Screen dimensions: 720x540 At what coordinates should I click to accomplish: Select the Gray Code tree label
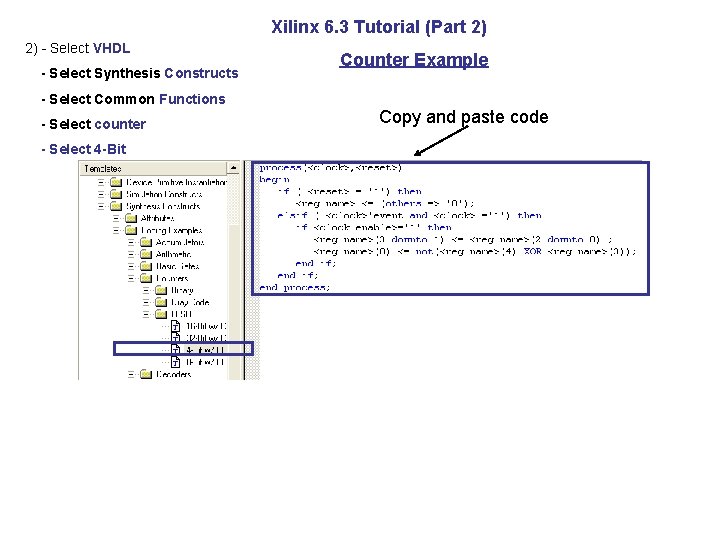190,302
